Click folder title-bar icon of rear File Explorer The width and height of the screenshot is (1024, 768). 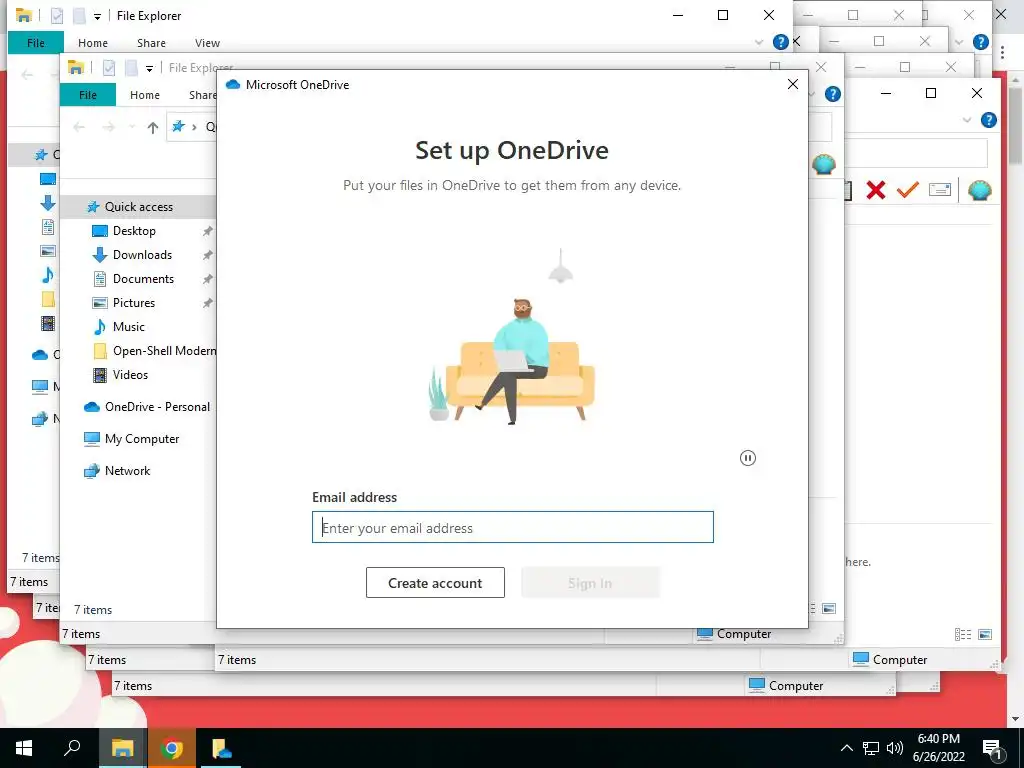pos(24,16)
